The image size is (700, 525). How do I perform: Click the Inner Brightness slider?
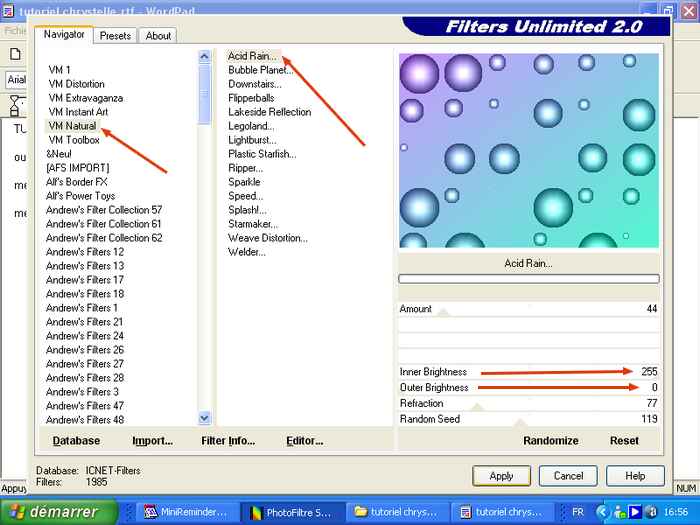coord(529,371)
